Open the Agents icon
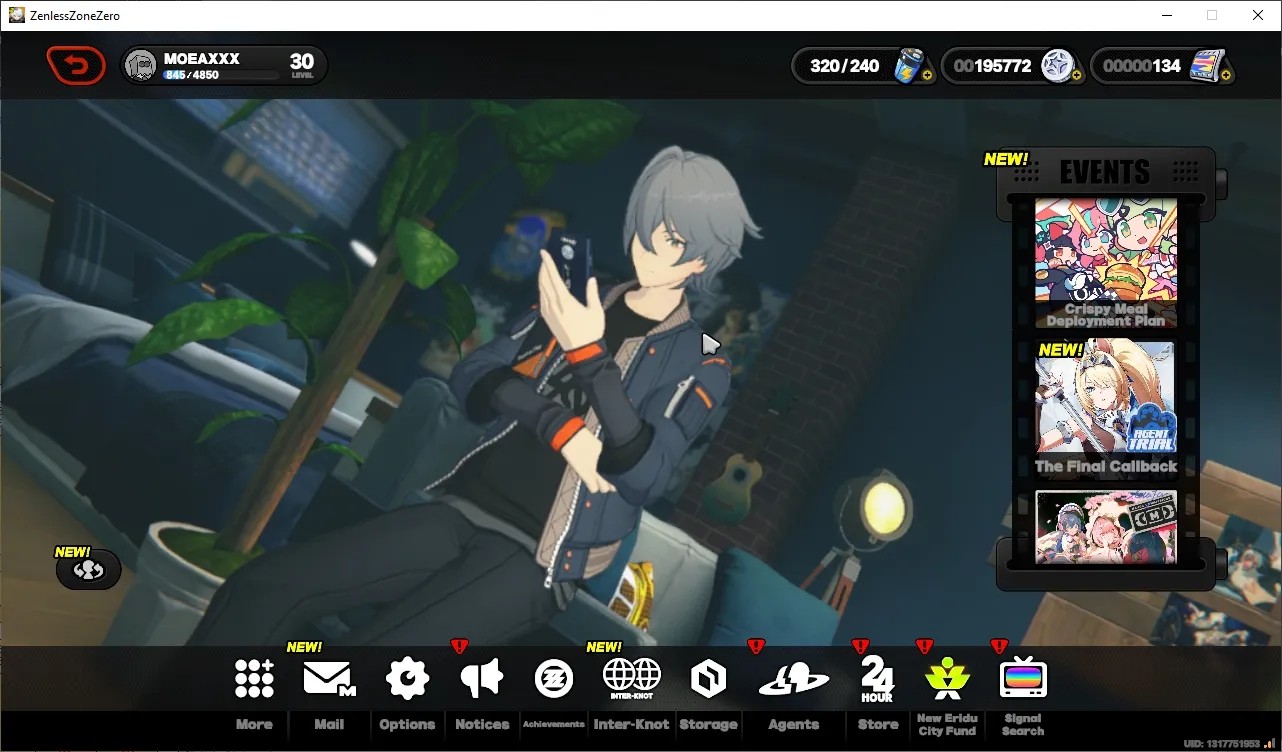1282x752 pixels. point(794,680)
